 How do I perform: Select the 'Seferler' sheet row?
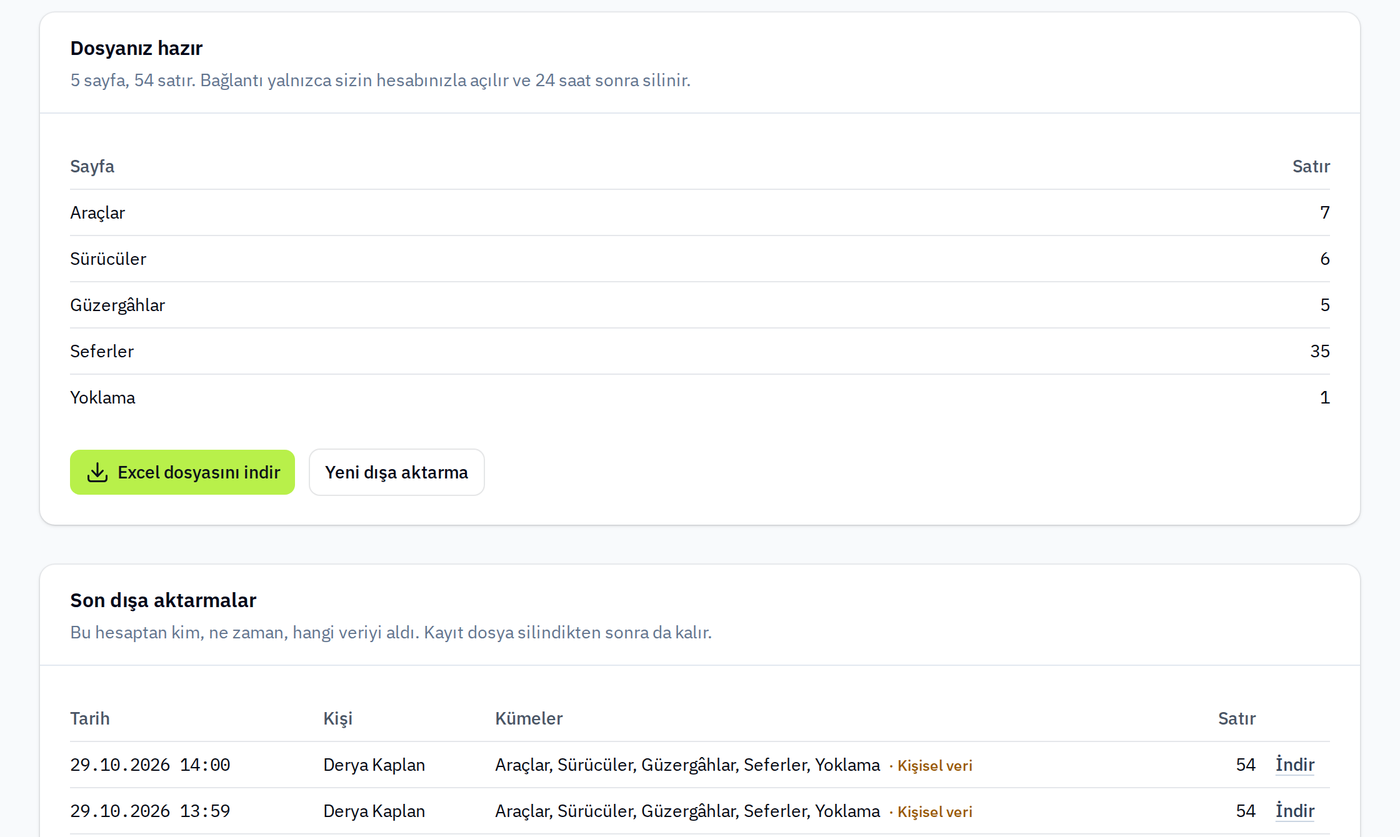click(700, 351)
